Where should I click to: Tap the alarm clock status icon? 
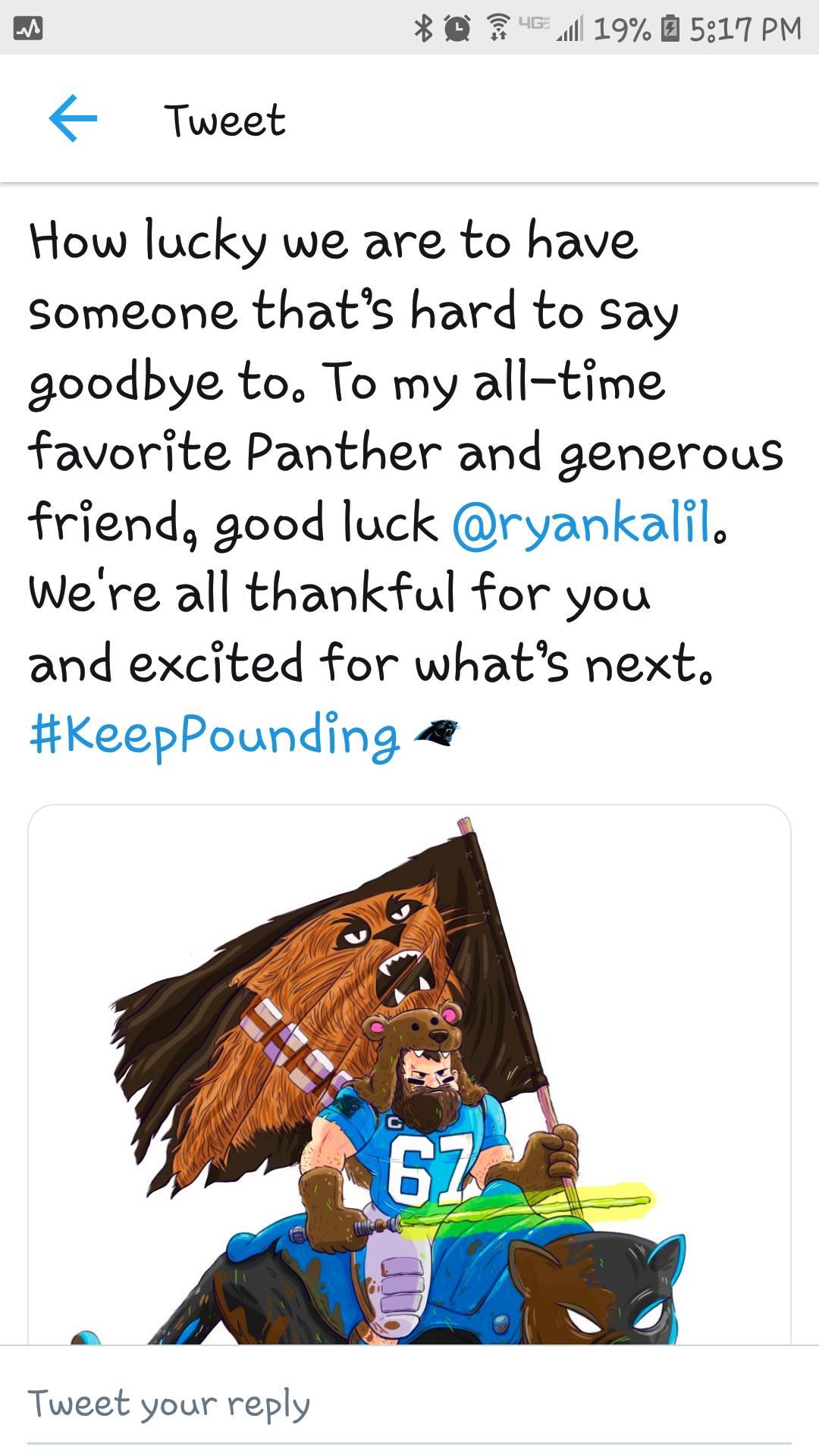click(x=457, y=28)
